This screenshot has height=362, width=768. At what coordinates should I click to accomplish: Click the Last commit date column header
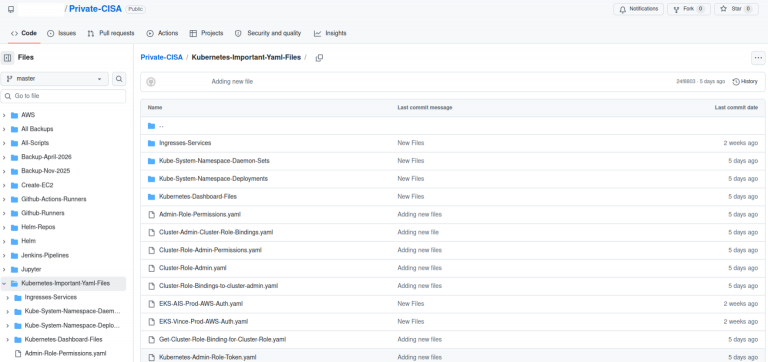coord(736,108)
